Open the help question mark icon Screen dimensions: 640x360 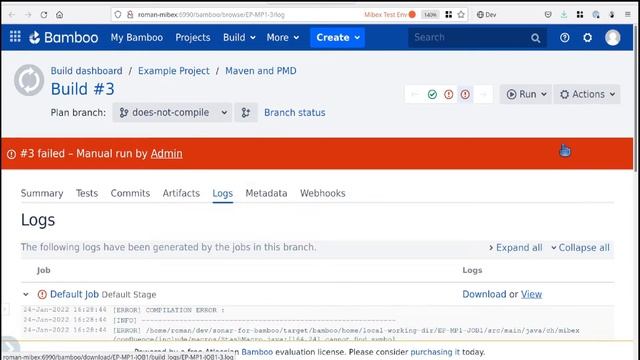[564, 38]
